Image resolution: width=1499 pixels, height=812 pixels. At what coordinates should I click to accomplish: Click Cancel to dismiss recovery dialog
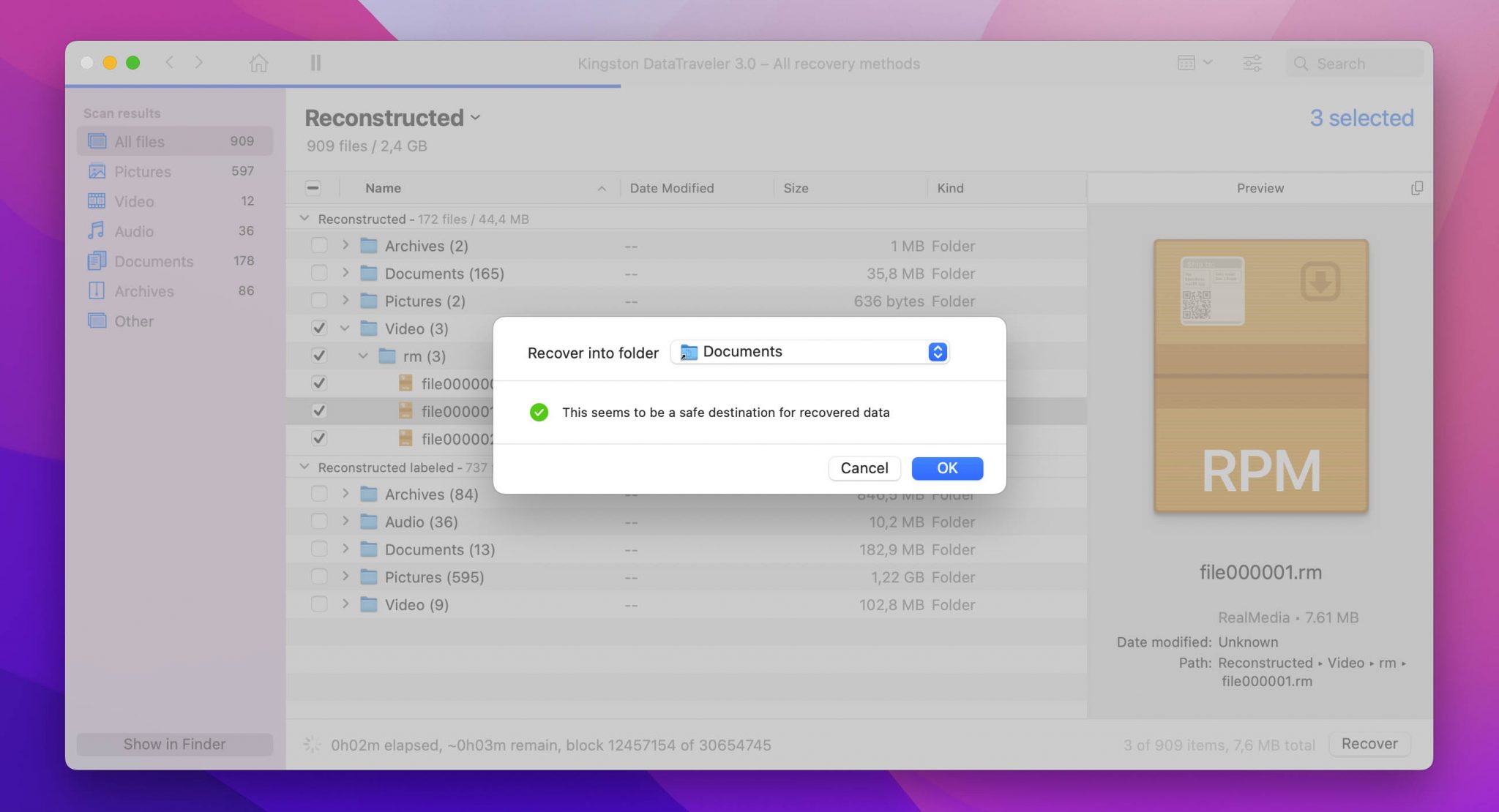(863, 468)
